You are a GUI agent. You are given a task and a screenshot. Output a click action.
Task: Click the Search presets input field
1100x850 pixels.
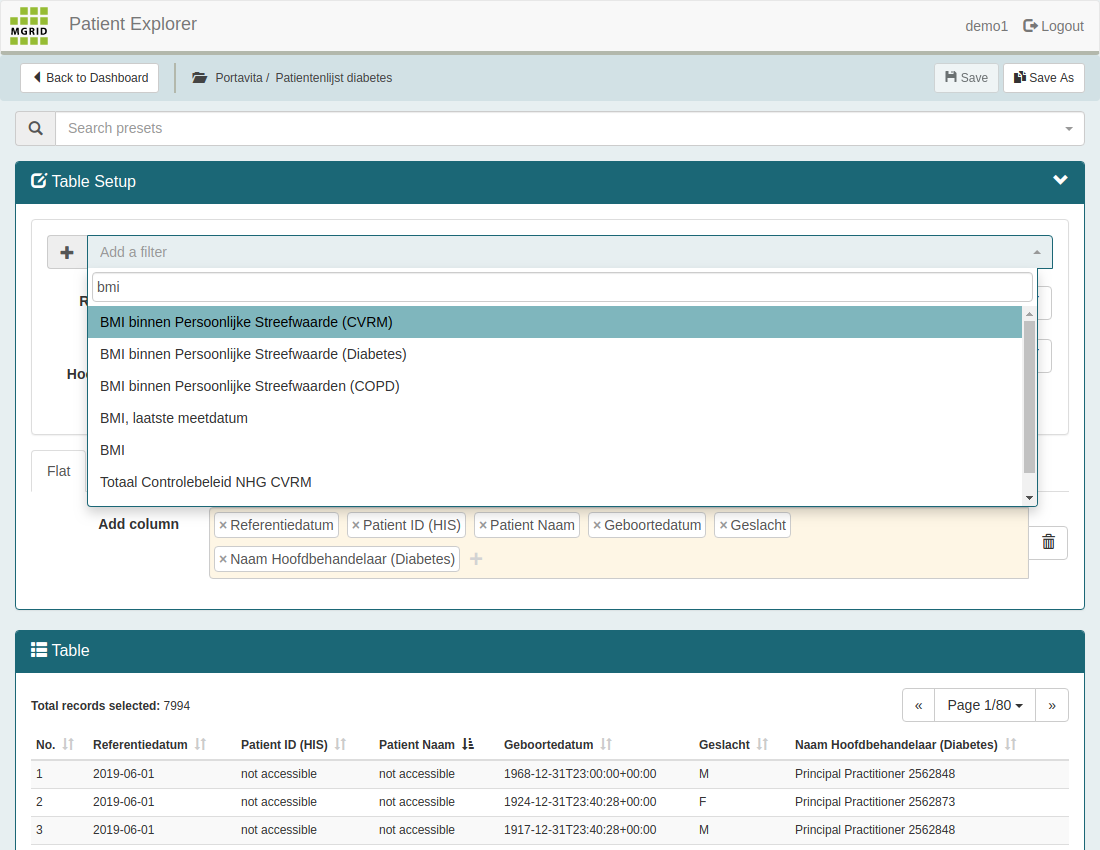pyautogui.click(x=570, y=128)
